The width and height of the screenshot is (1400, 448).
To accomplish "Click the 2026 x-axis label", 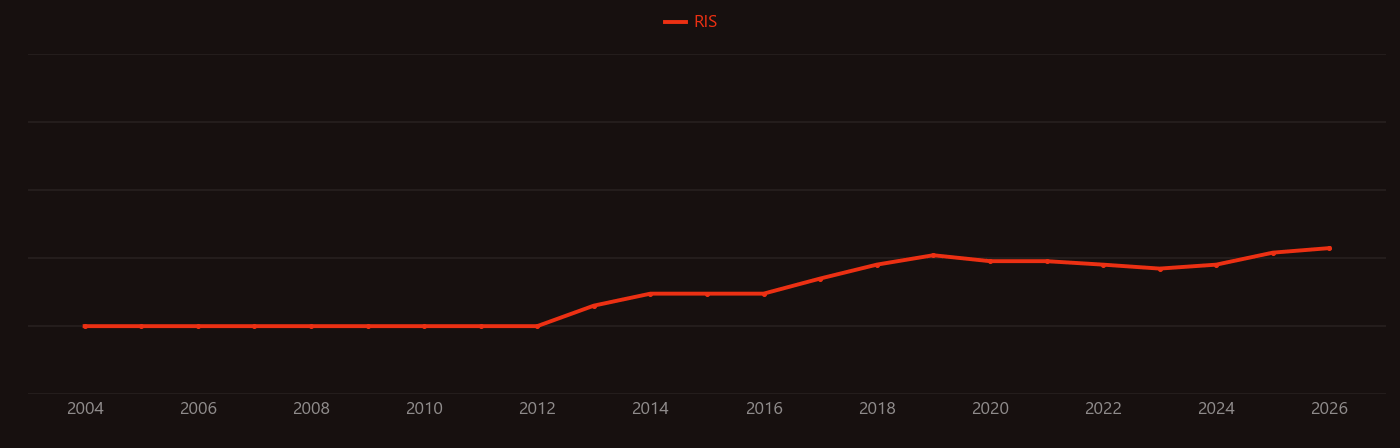I will 1329,409.
